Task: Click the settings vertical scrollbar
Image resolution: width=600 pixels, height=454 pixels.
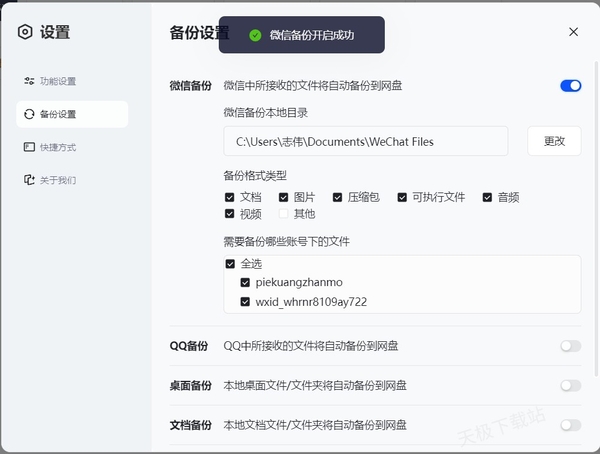Action: [596, 218]
